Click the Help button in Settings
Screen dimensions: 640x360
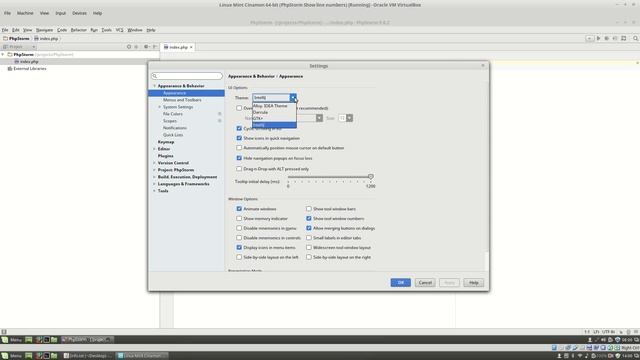pos(473,282)
